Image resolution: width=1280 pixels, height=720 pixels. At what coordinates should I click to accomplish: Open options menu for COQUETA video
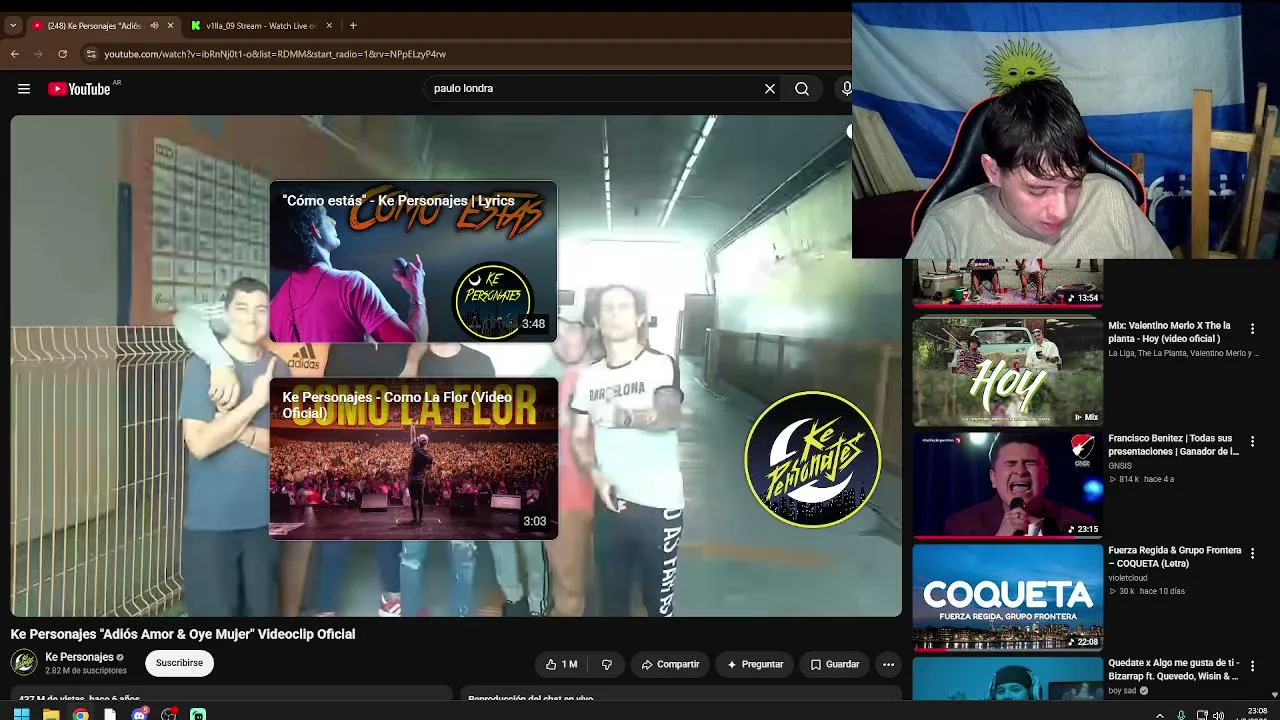click(1252, 553)
